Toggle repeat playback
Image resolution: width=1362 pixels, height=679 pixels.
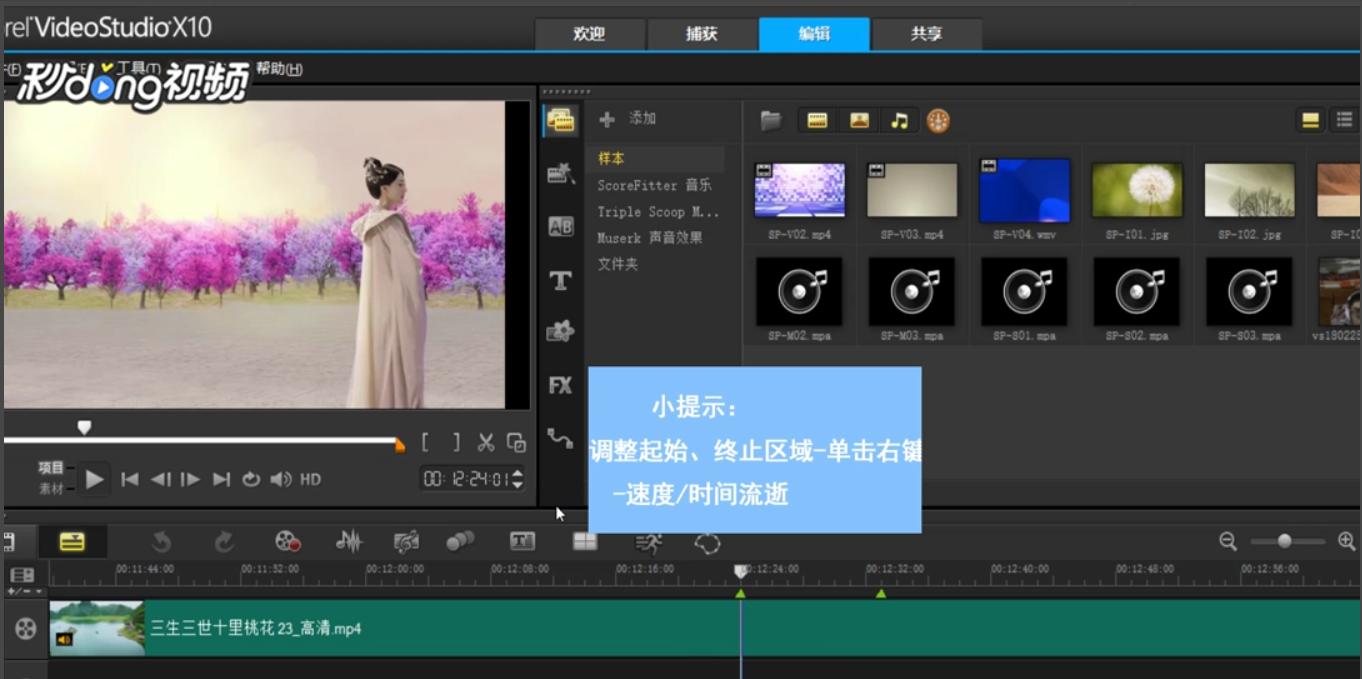[251, 480]
